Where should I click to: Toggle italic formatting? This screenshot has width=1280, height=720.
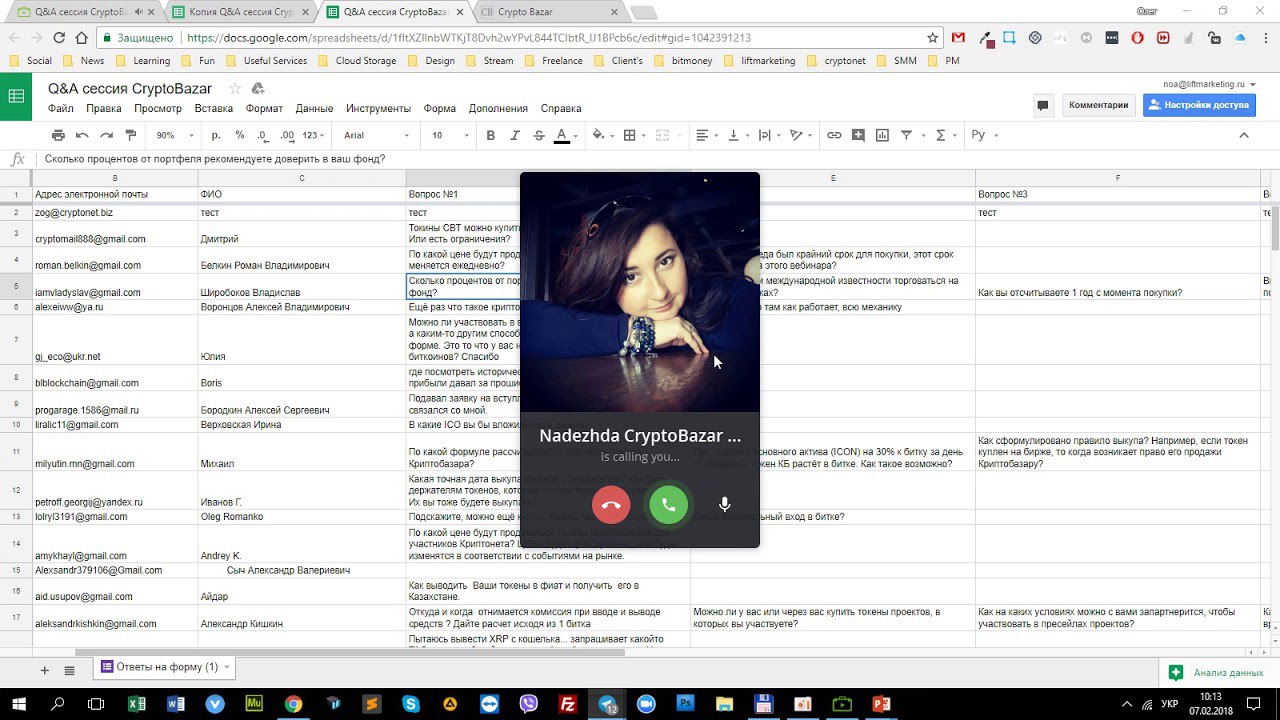[515, 135]
